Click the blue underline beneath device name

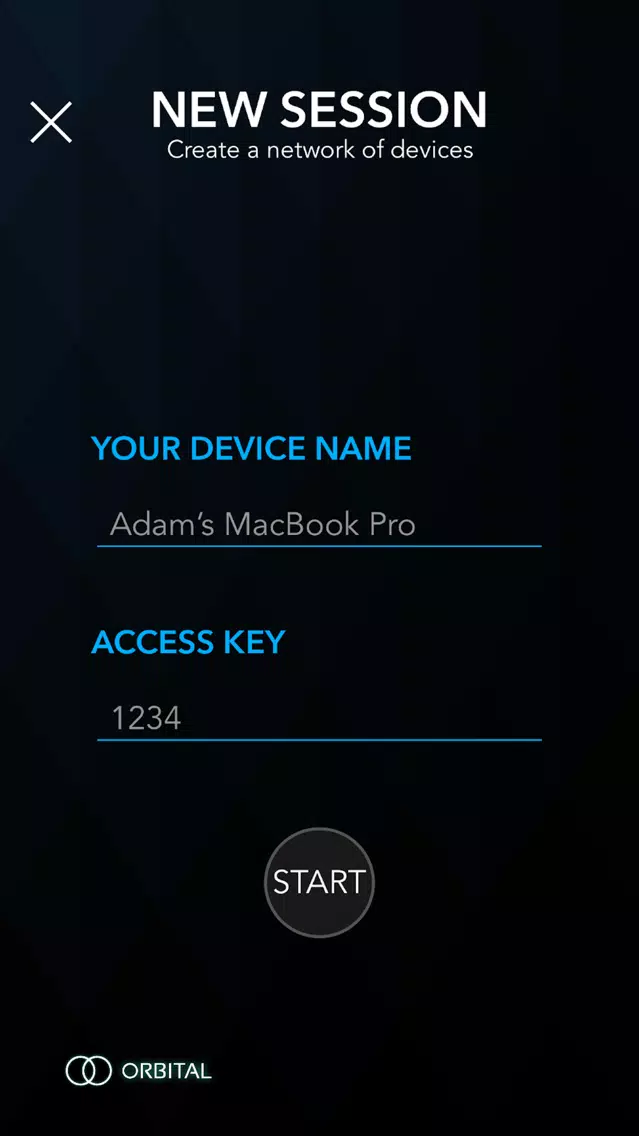click(x=319, y=546)
